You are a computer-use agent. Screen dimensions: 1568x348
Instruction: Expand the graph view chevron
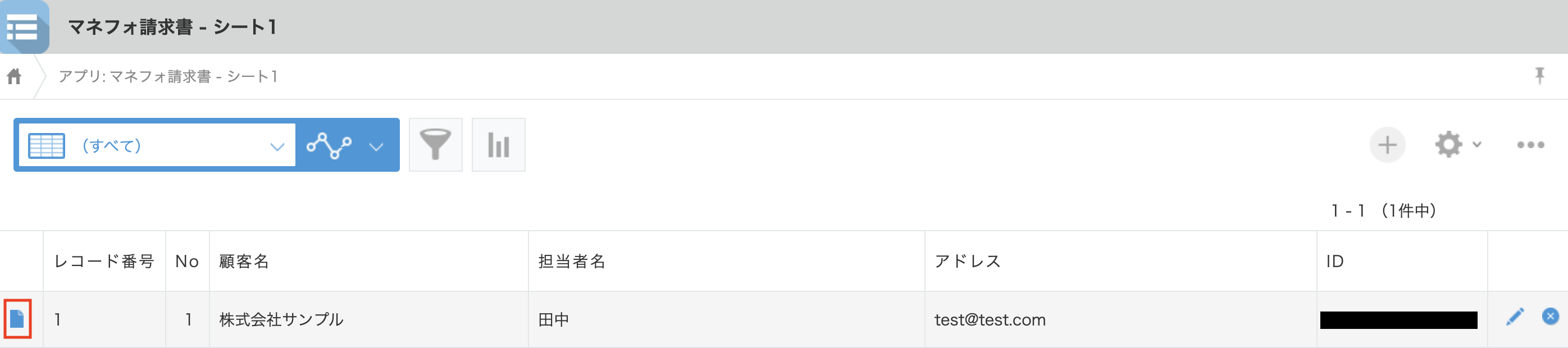point(376,146)
